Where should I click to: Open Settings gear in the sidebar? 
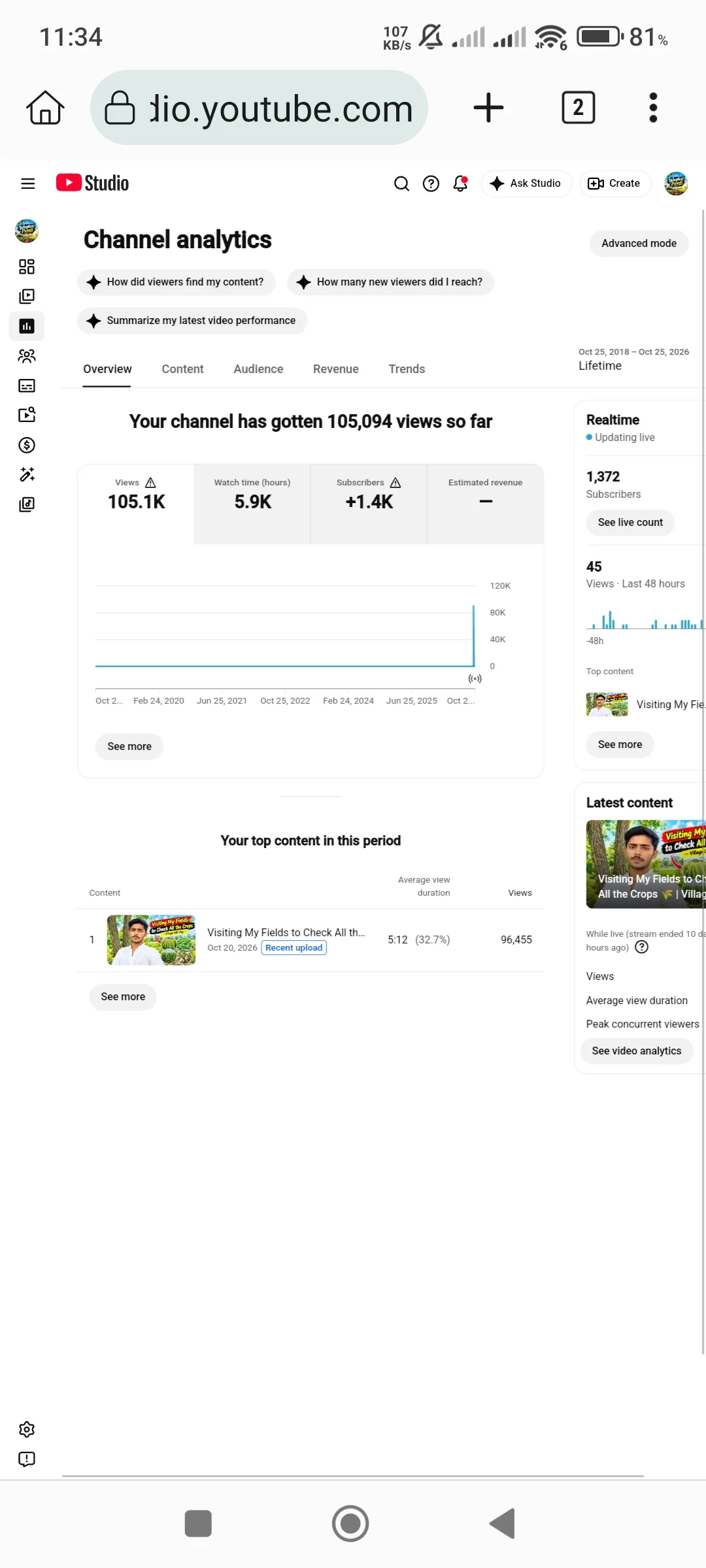click(x=27, y=1429)
